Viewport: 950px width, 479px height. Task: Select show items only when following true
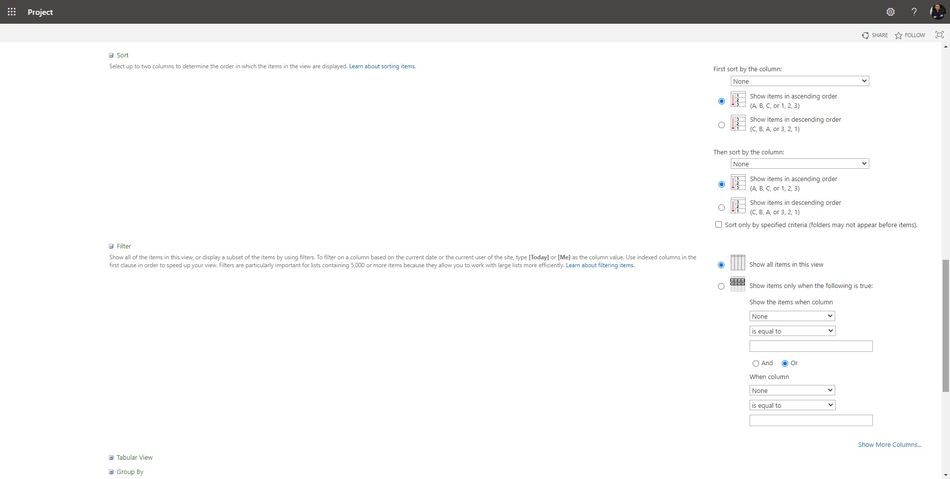click(x=721, y=286)
